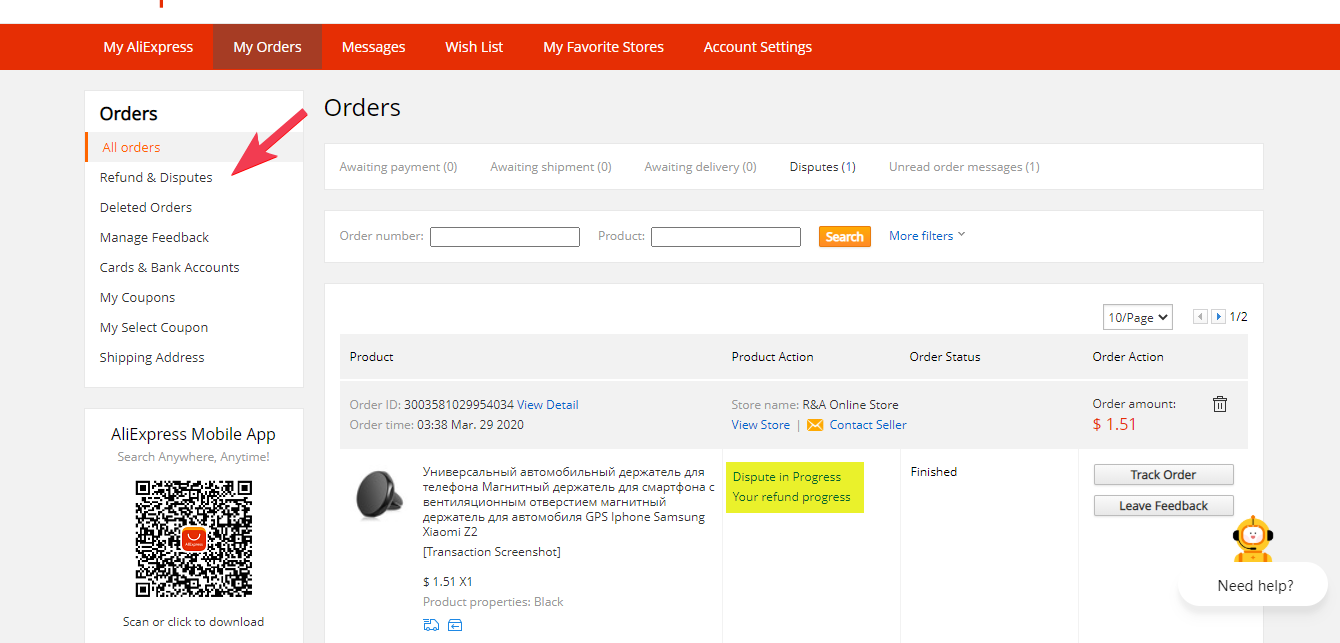Select the Disputes (1) filter tab
The width and height of the screenshot is (1340, 643).
point(822,167)
